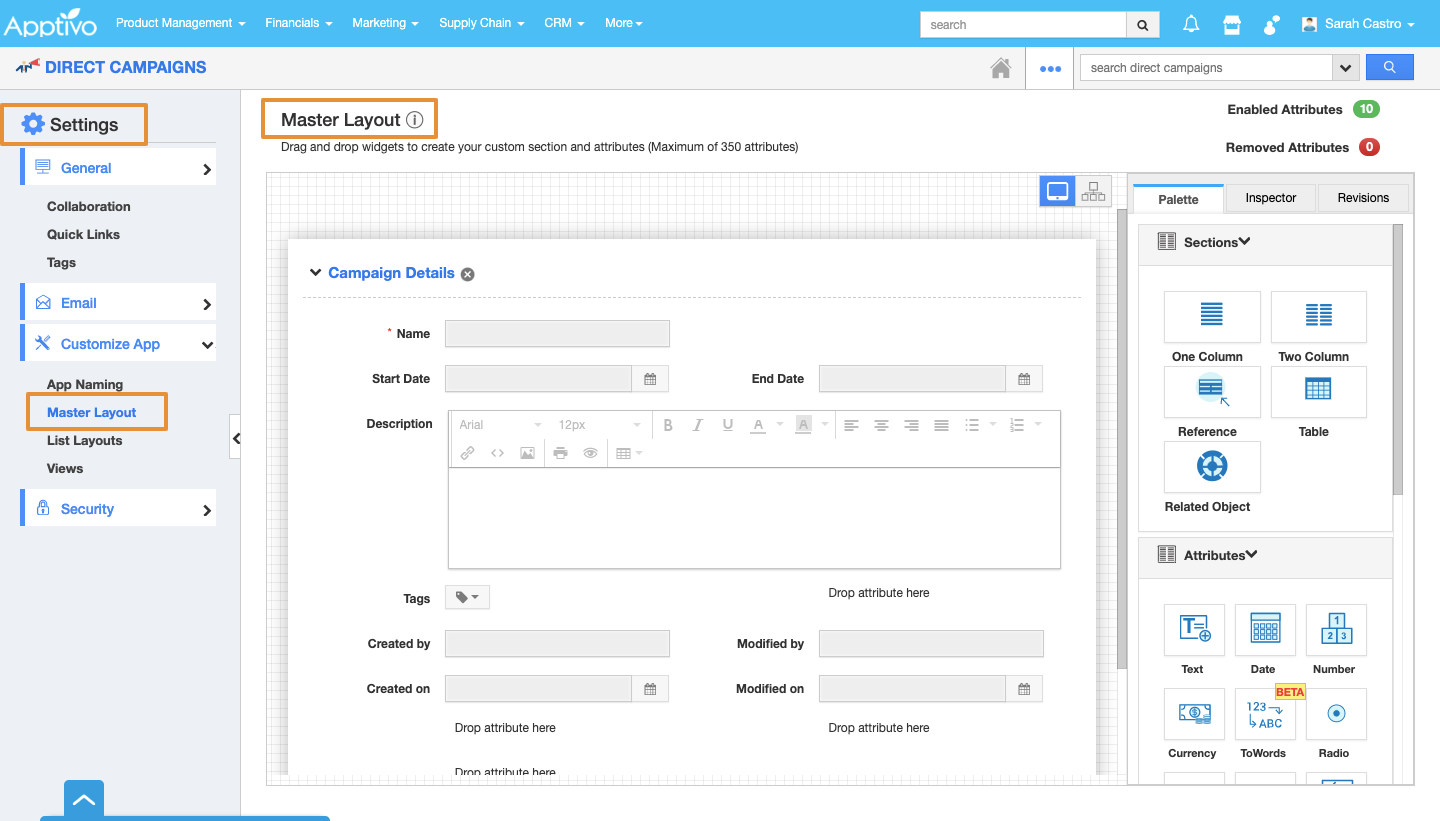Switch to the Revisions tab
Image resolution: width=1440 pixels, height=821 pixels.
click(1363, 198)
